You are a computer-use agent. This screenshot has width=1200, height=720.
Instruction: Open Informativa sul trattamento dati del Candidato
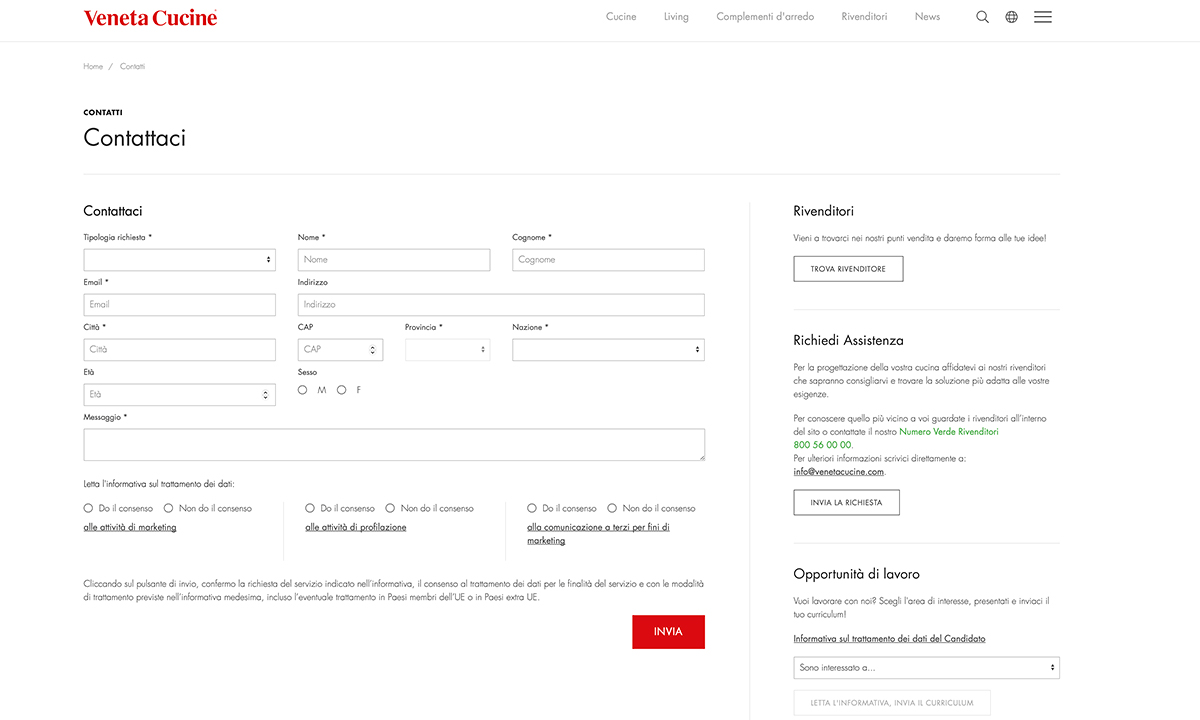pos(890,638)
